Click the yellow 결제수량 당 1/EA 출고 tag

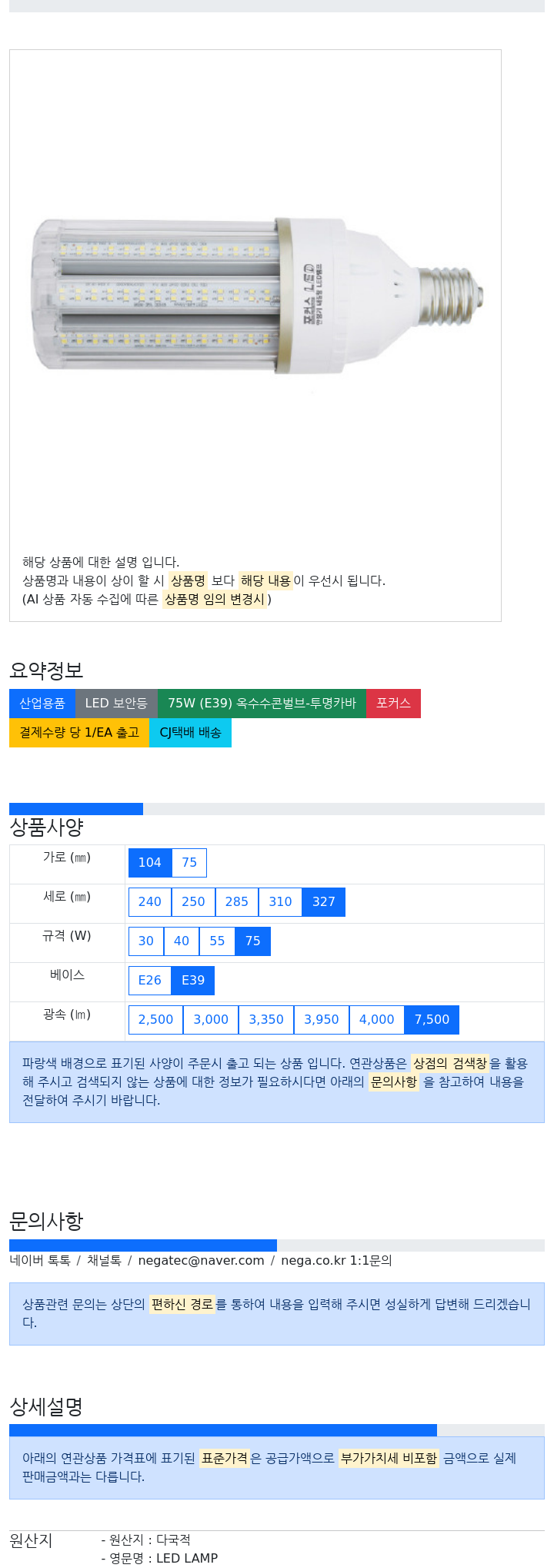[x=79, y=733]
